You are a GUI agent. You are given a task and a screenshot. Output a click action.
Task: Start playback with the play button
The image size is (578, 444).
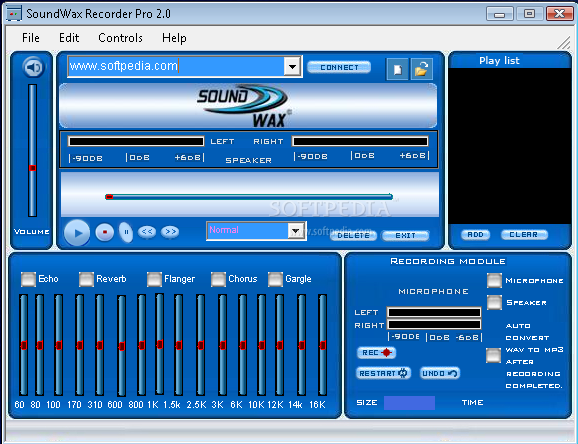(77, 233)
